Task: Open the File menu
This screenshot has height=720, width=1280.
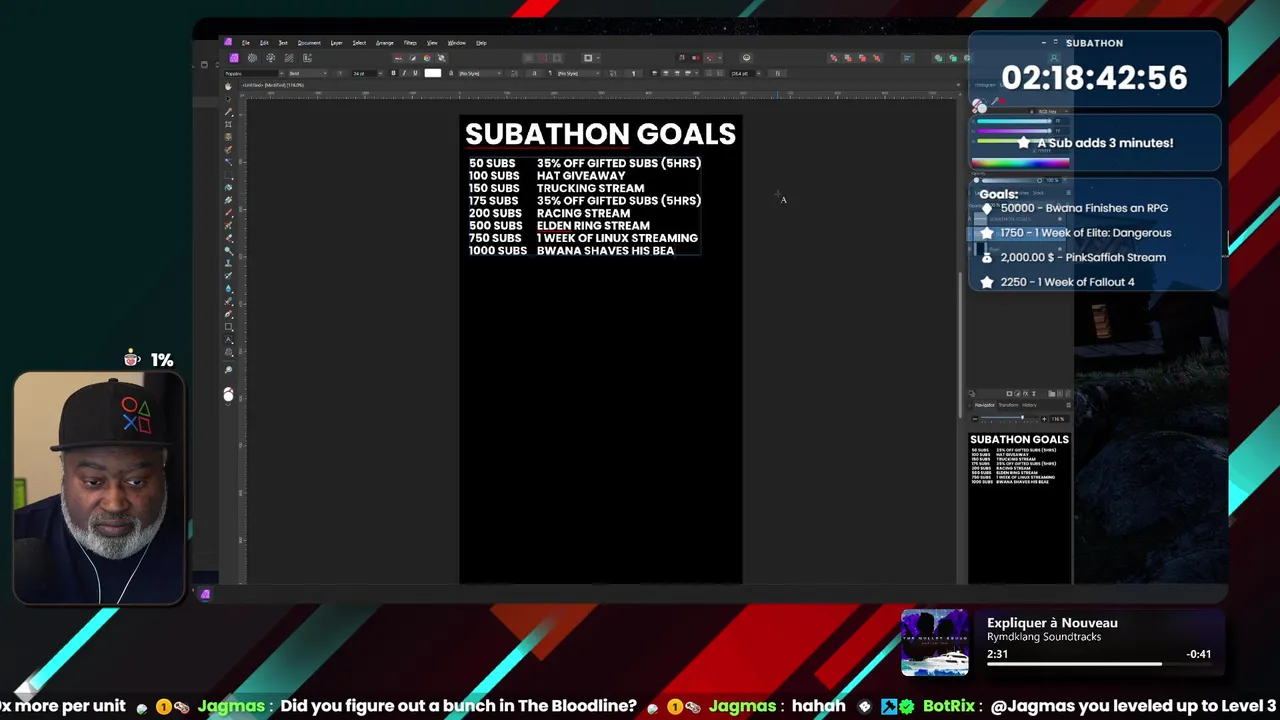Action: [x=246, y=42]
